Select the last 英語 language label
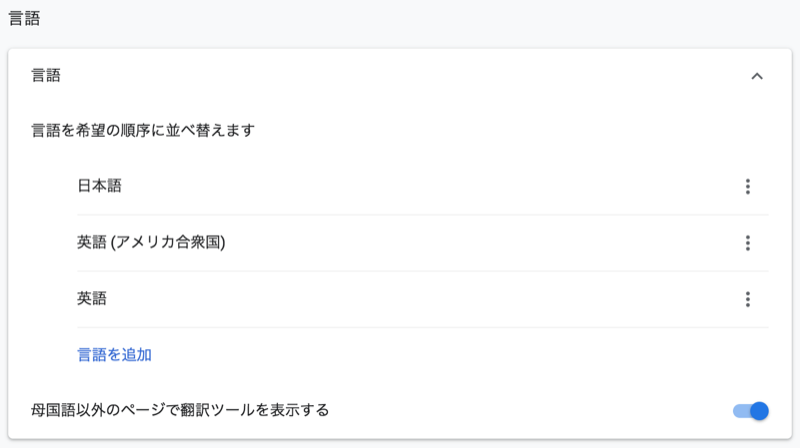The width and height of the screenshot is (800, 448). tap(92, 298)
